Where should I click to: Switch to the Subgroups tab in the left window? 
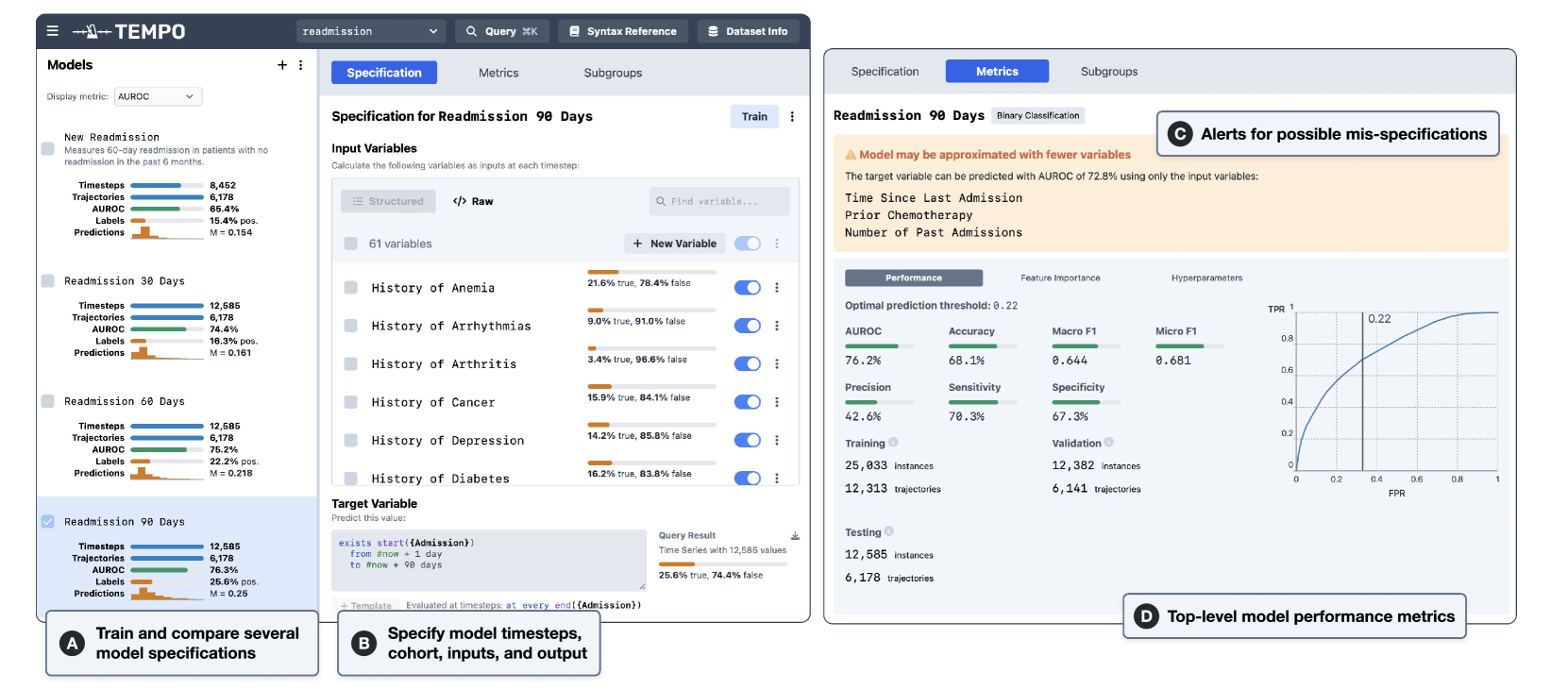click(x=613, y=73)
